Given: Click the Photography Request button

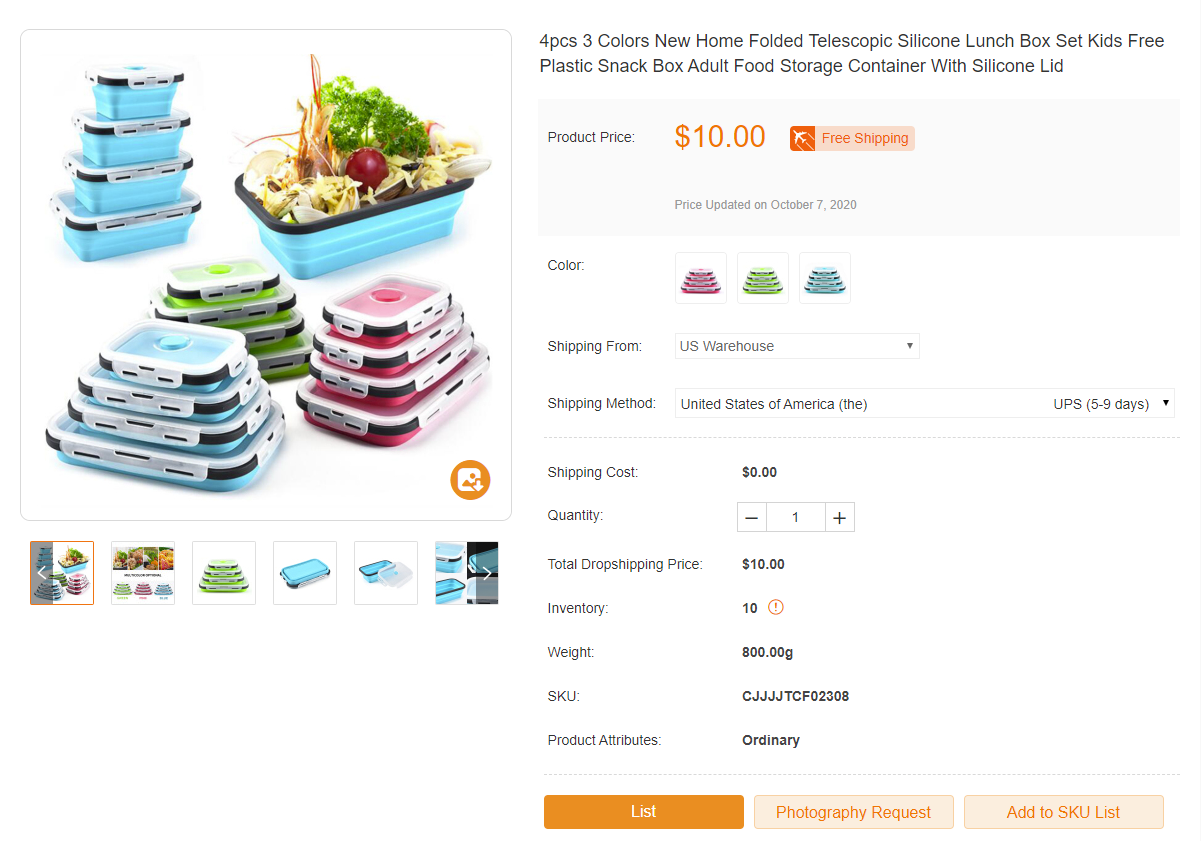Looking at the screenshot, I should click(x=853, y=812).
